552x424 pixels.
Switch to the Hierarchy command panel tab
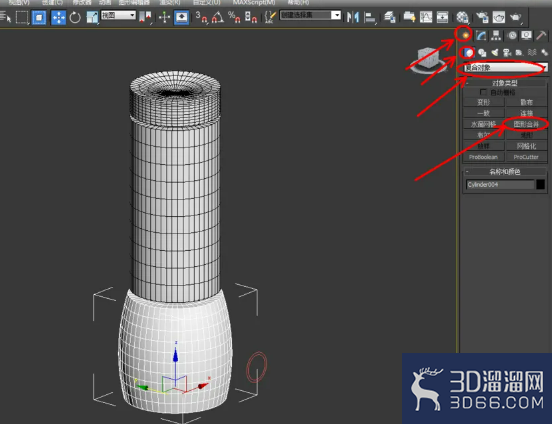point(496,35)
